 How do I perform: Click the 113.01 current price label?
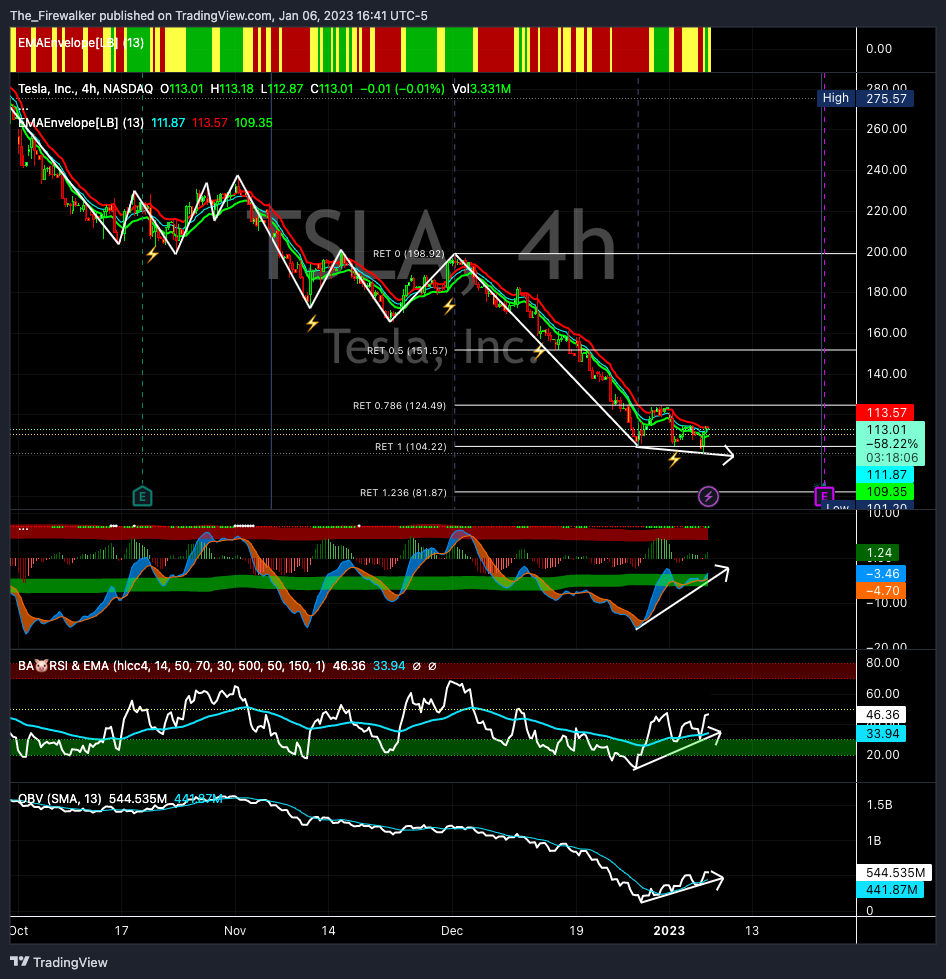pyautogui.click(x=887, y=430)
